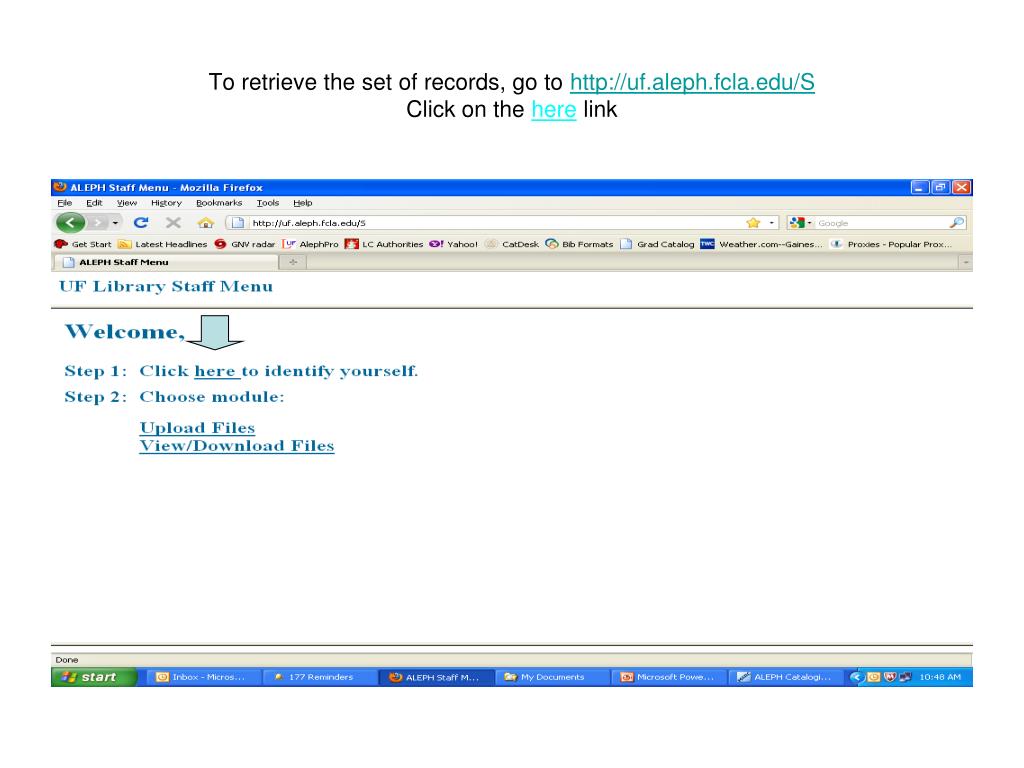The width and height of the screenshot is (1024, 768).
Task: Switch to 177 Reminders taskbar item
Action: (320, 677)
